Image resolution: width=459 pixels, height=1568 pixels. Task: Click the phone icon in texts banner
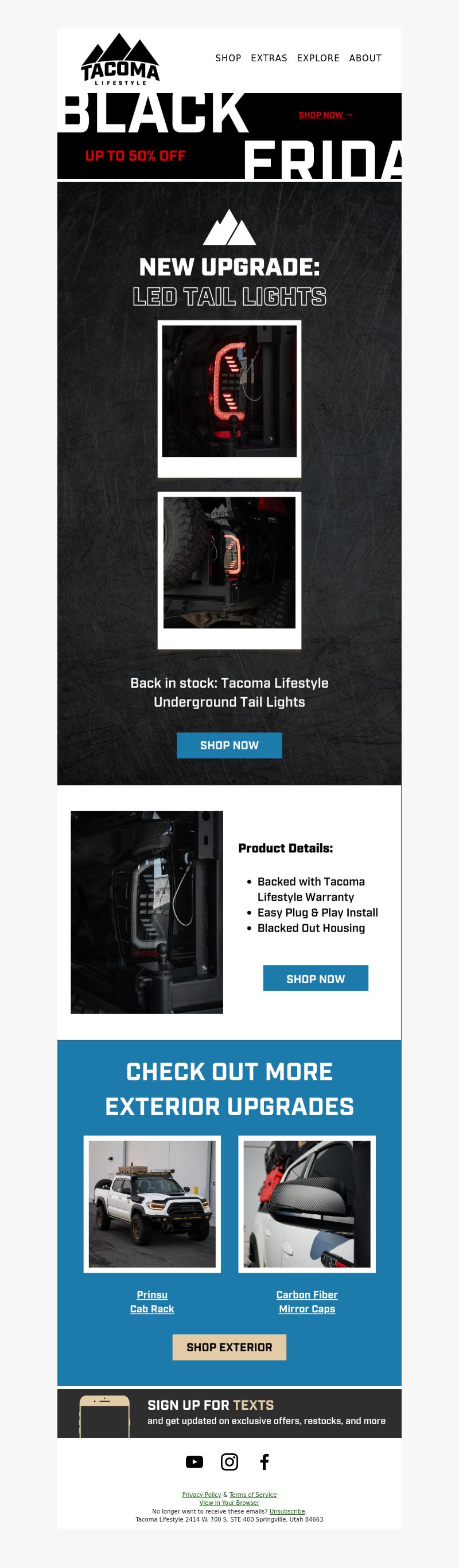104,1417
